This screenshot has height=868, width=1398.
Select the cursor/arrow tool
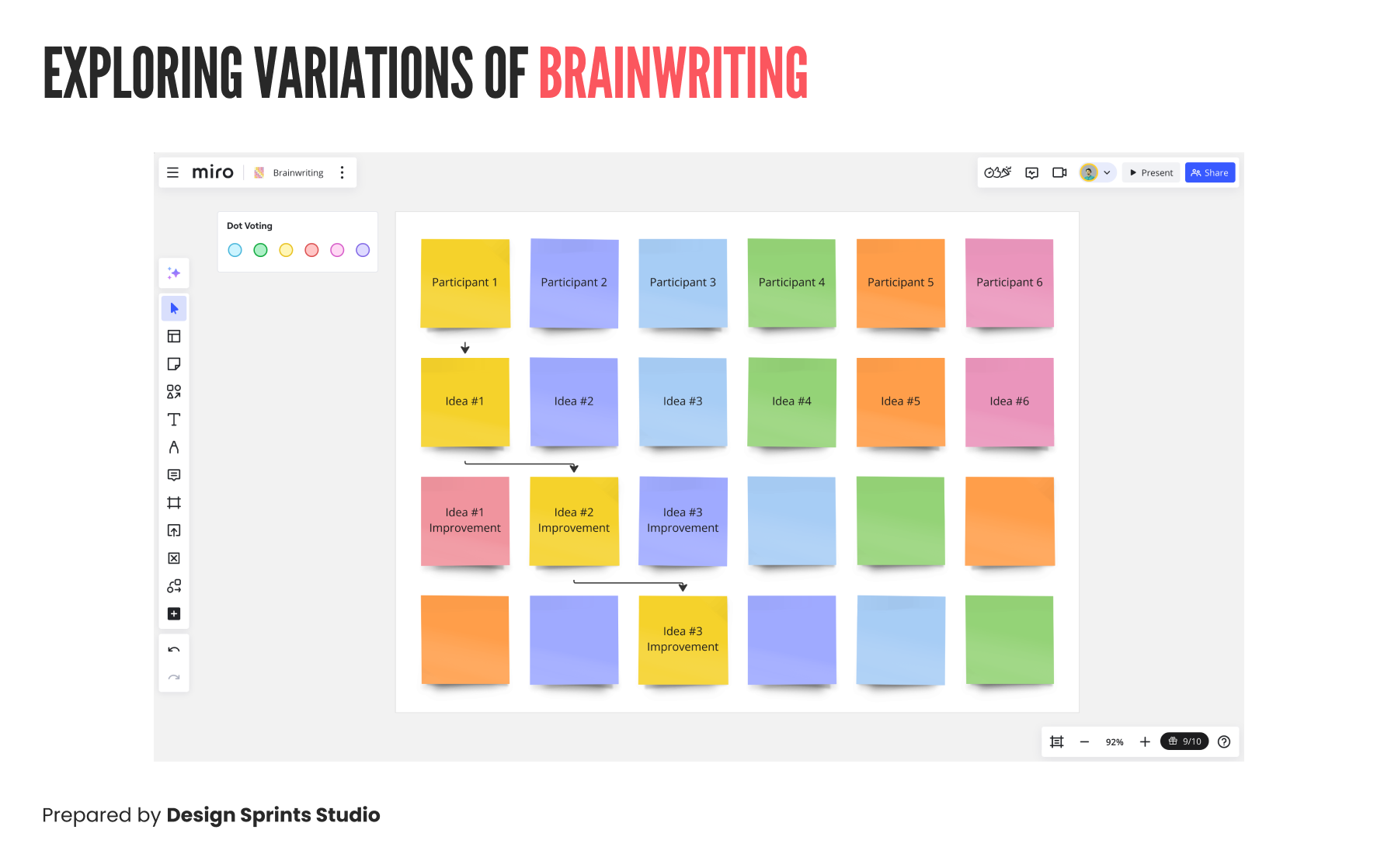pyautogui.click(x=174, y=308)
